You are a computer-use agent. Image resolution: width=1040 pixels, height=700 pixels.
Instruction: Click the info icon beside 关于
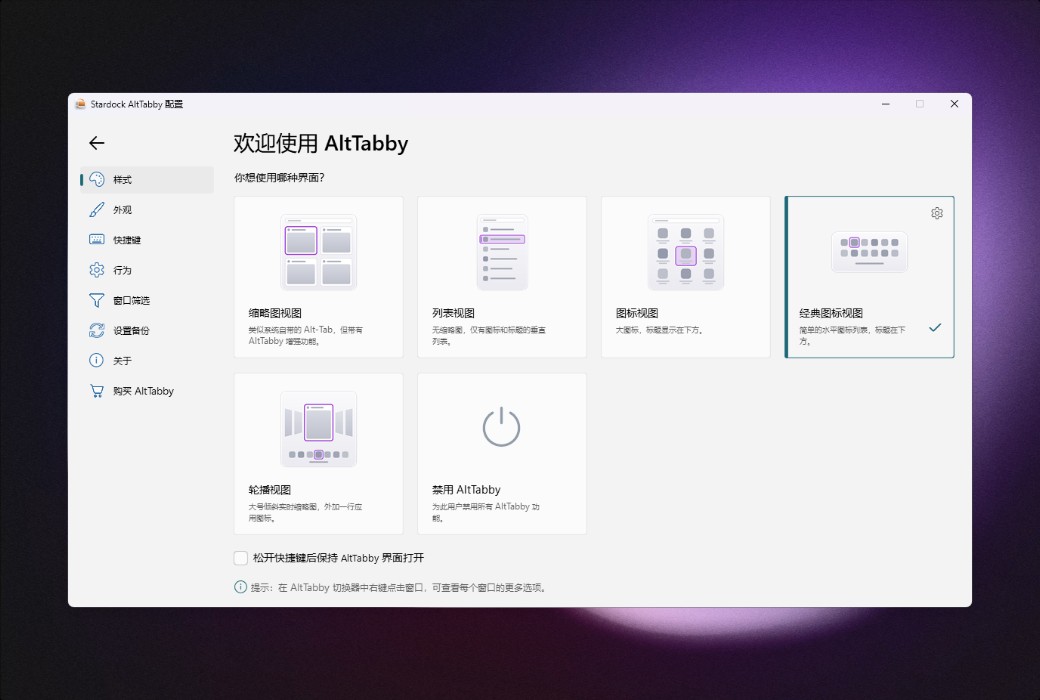pyautogui.click(x=97, y=360)
